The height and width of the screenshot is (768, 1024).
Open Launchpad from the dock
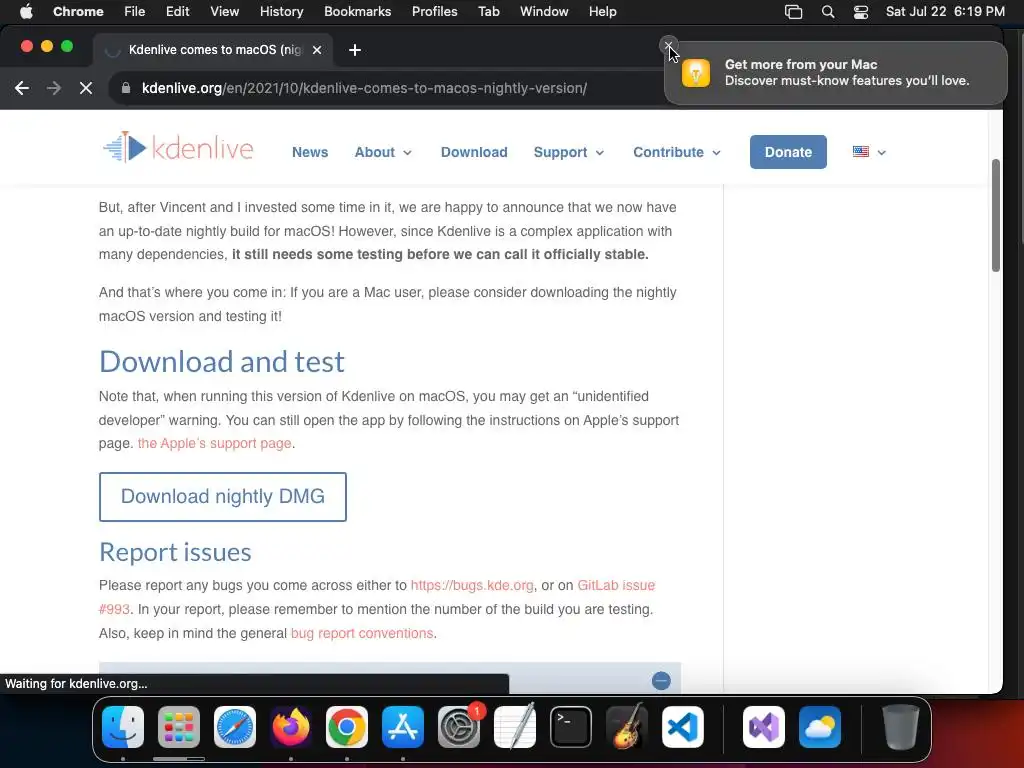coord(179,727)
